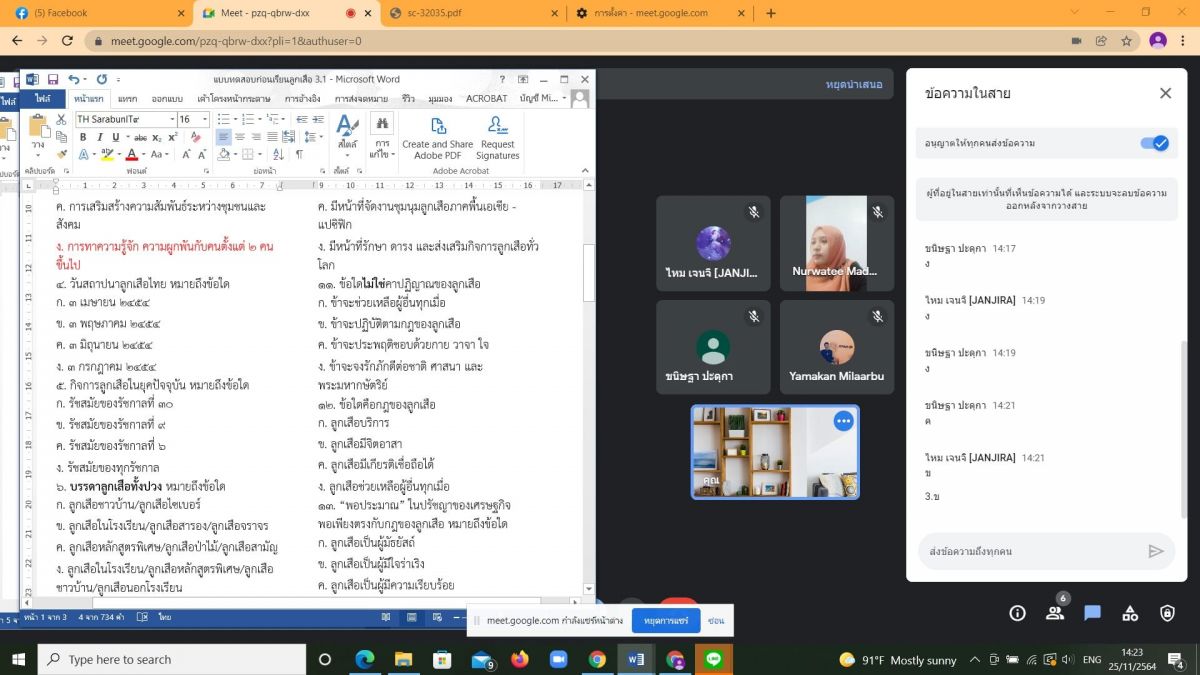Viewport: 1200px width, 675px height.
Task: Click Create and Share Adobe PDF icon
Action: 437,137
